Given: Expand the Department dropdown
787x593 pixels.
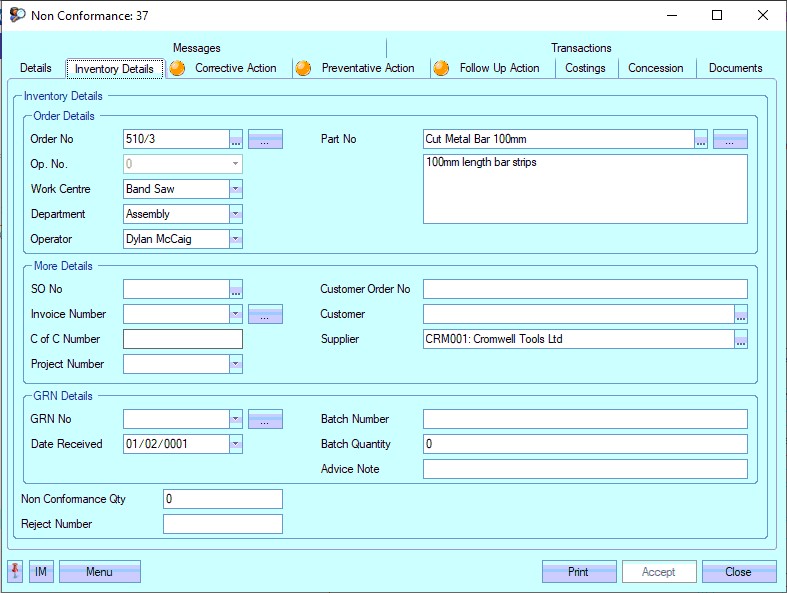Looking at the screenshot, I should point(235,214).
